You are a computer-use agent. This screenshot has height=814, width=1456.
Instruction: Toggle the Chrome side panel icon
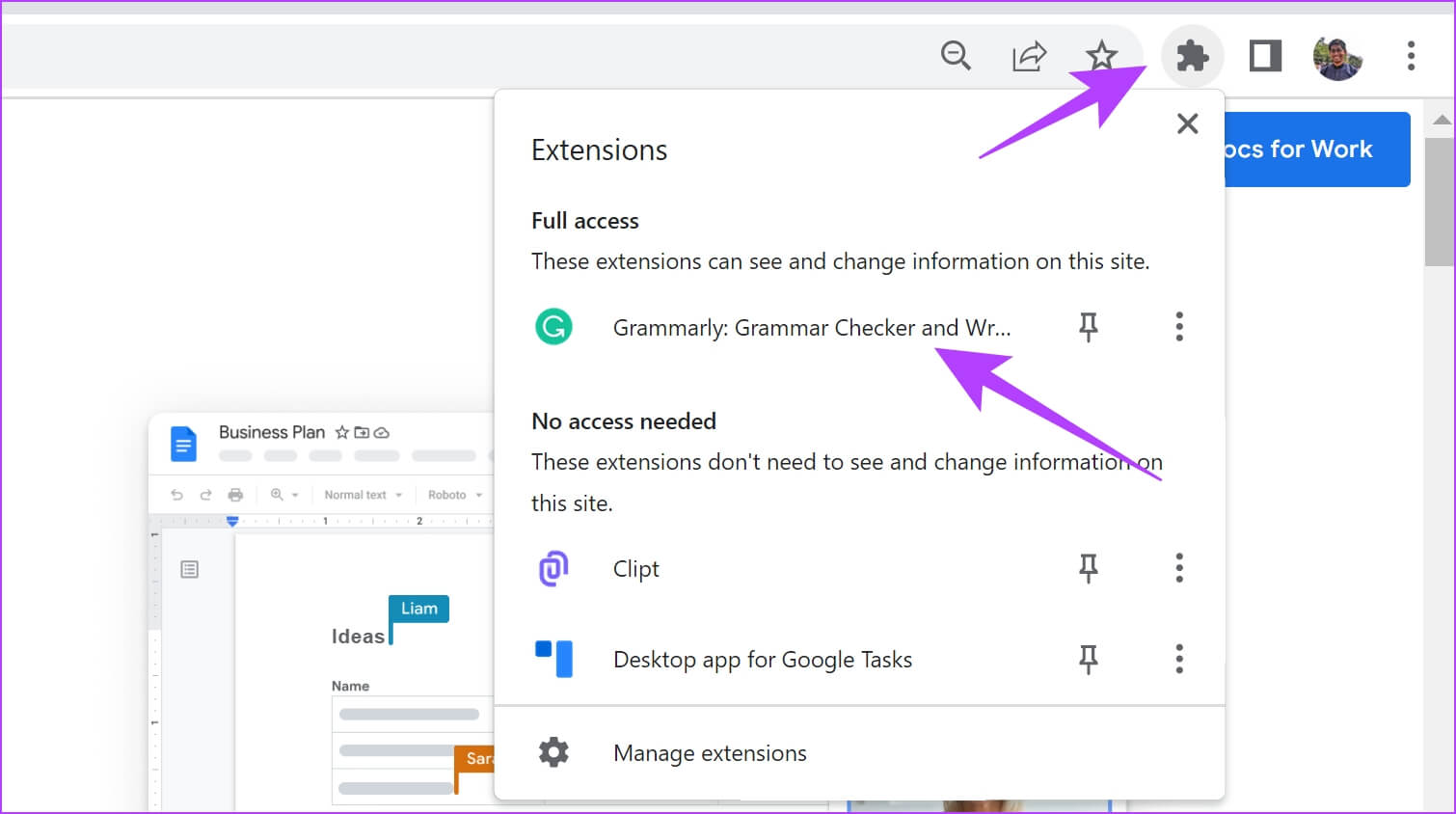1265,56
